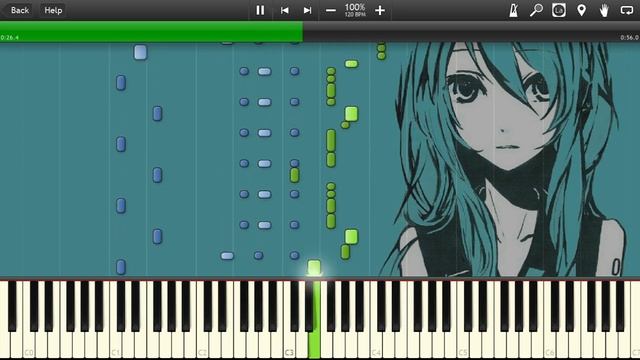
Task: Open the hands settings icon
Action: coord(604,10)
